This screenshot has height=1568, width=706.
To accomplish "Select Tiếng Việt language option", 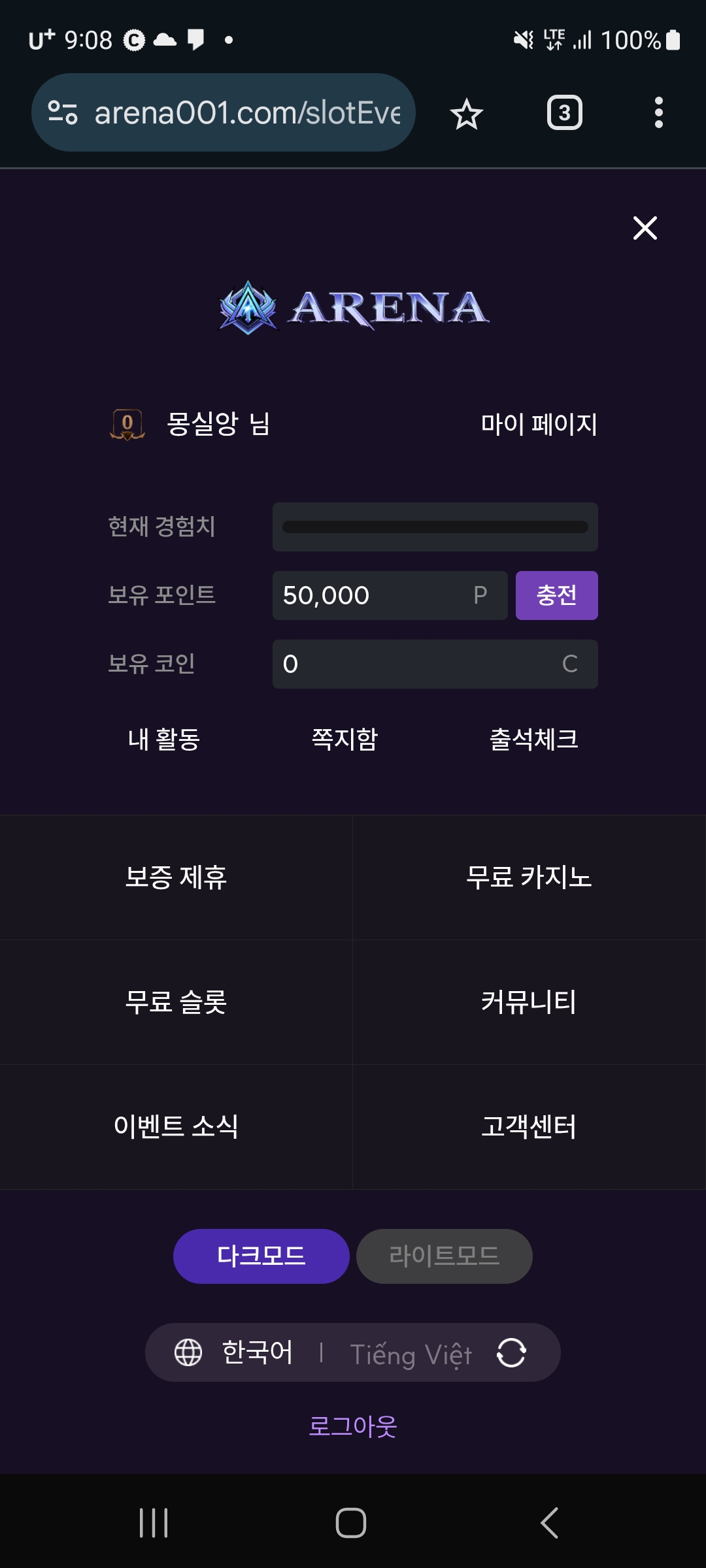I will [x=411, y=1354].
